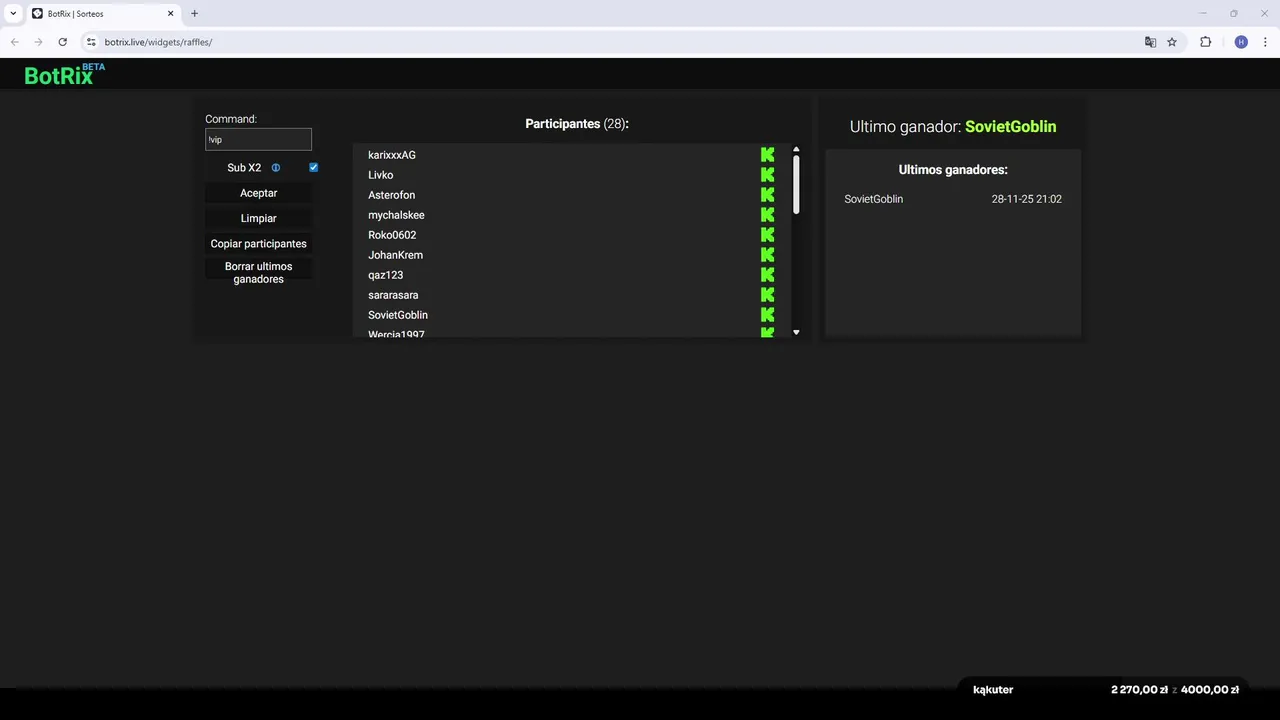1280x720 pixels.
Task: Open the Chrome profile avatar
Action: tap(1241, 42)
